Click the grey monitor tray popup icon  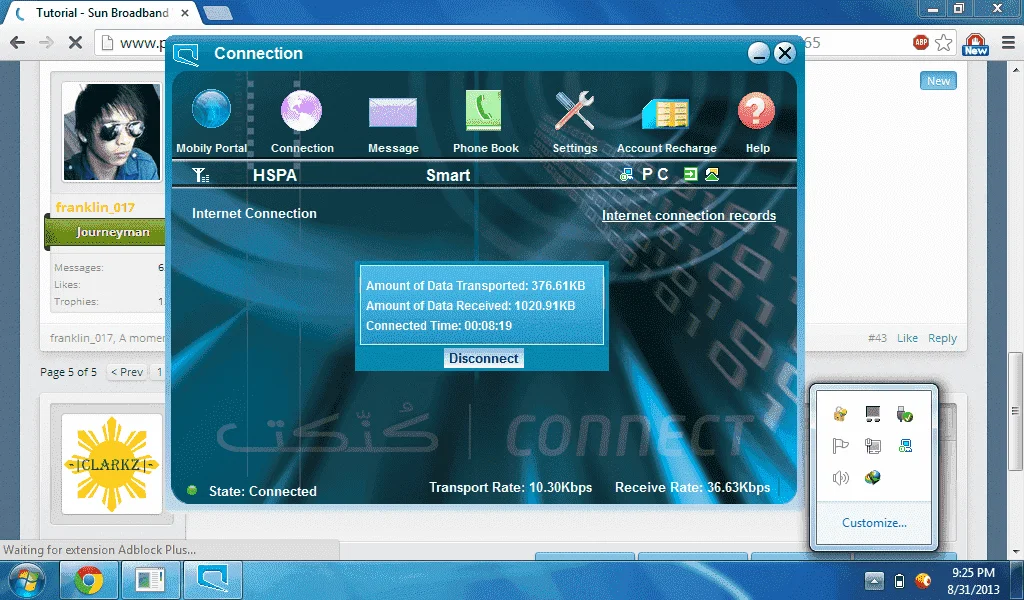872,413
